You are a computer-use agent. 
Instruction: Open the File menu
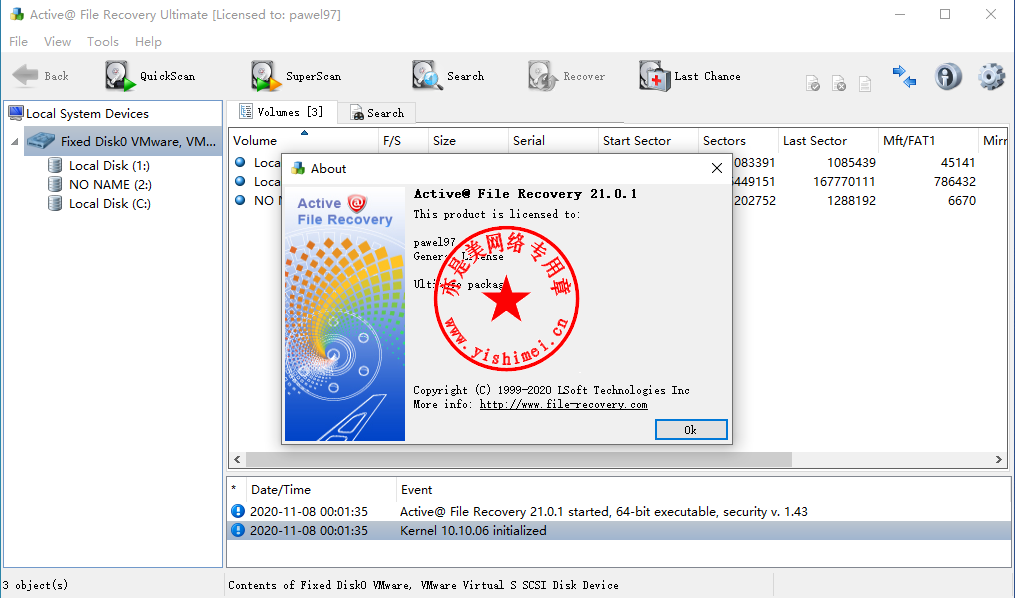pyautogui.click(x=18, y=41)
